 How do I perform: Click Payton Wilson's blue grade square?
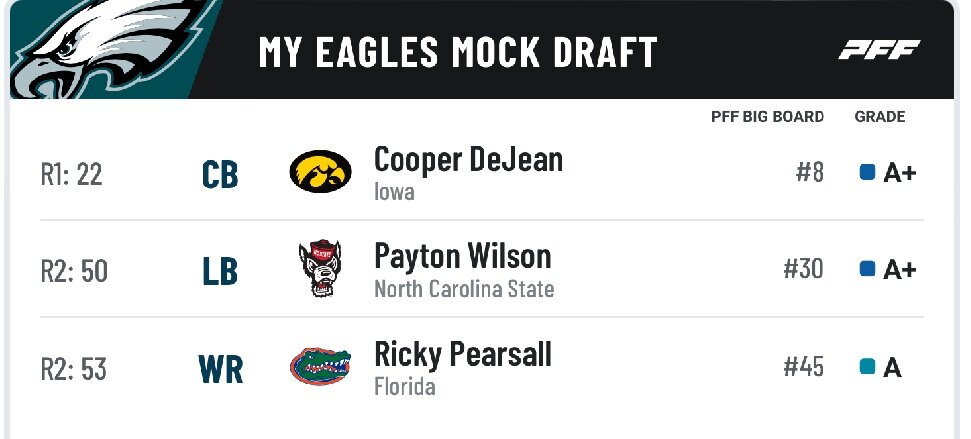pos(868,269)
